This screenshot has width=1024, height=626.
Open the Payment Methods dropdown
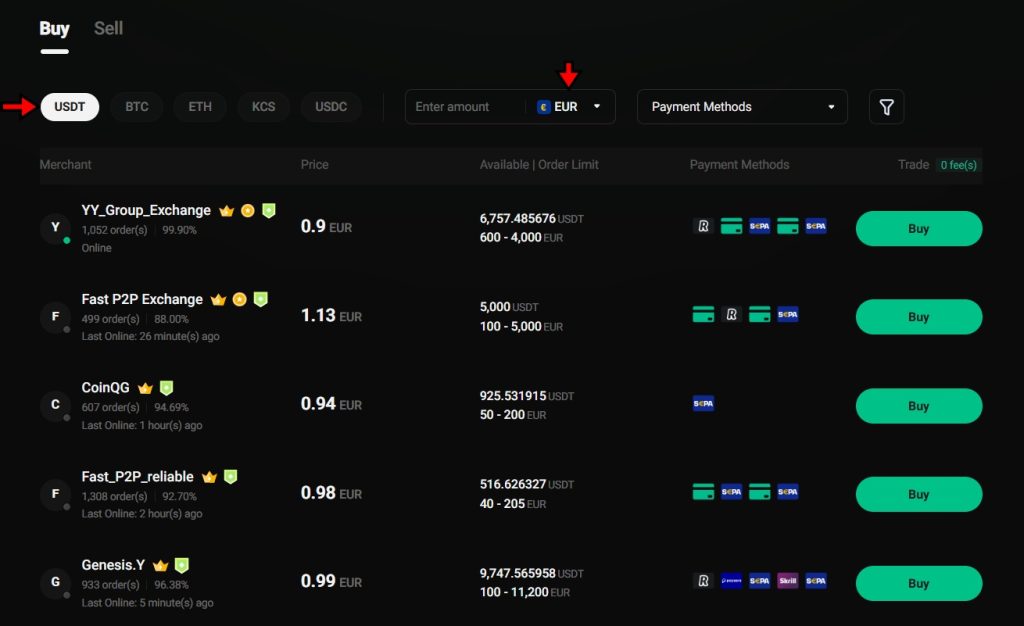coord(742,106)
